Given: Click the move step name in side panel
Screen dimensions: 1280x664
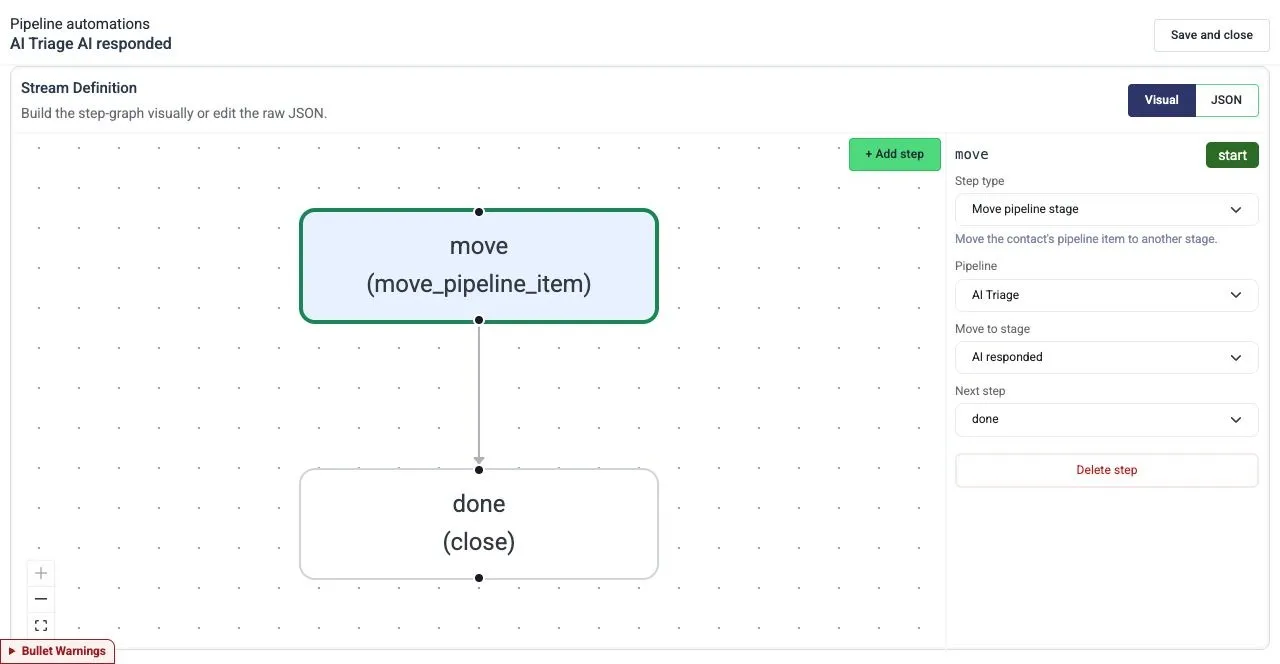Looking at the screenshot, I should click(972, 154).
